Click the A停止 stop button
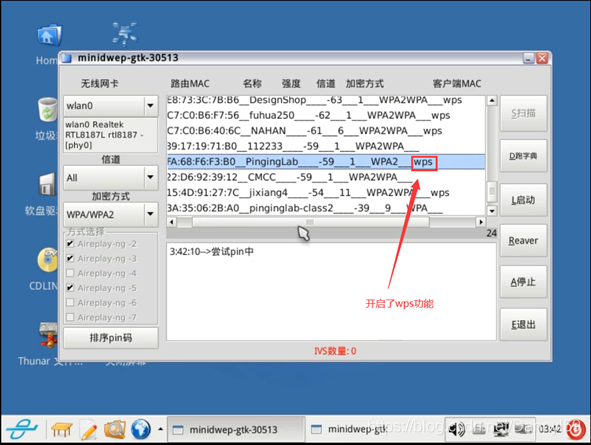This screenshot has height=445, width=591. 523,282
